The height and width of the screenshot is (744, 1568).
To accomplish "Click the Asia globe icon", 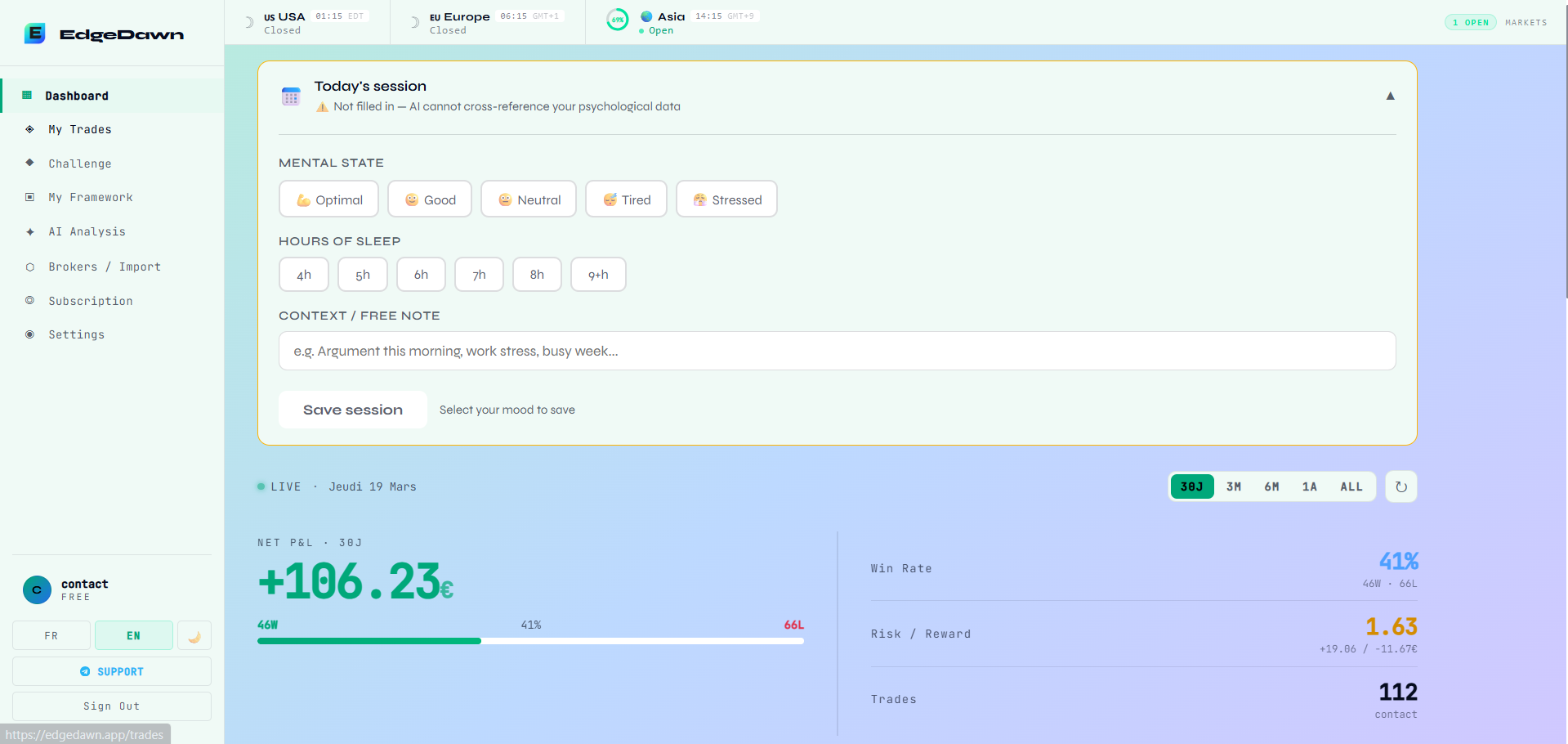I will click(x=646, y=16).
